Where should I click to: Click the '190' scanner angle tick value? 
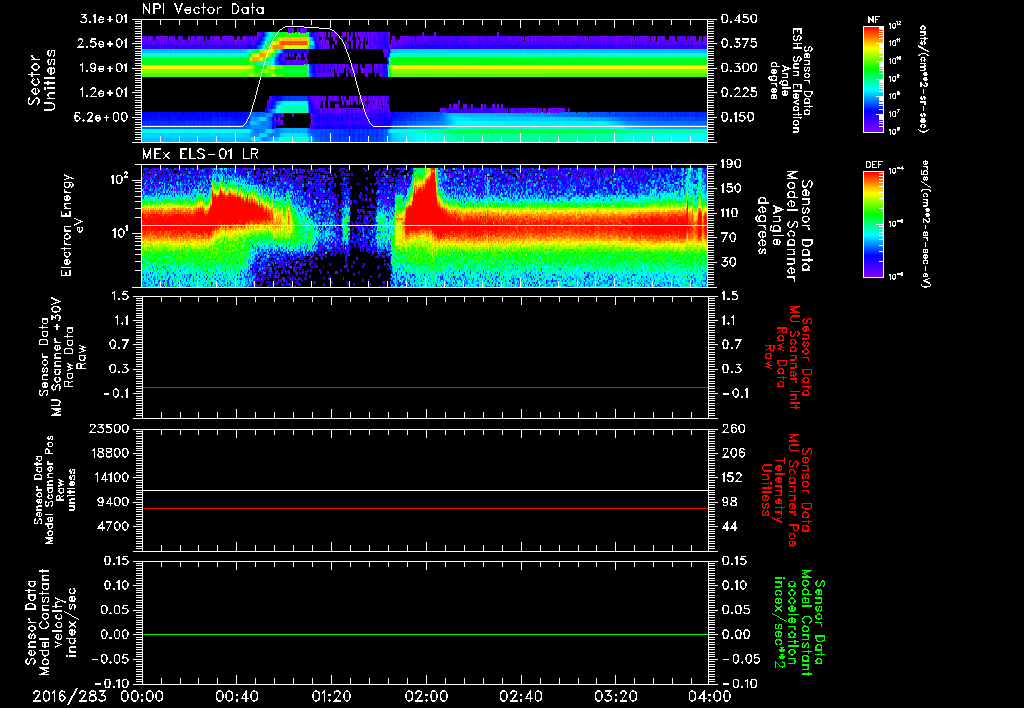pyautogui.click(x=731, y=164)
